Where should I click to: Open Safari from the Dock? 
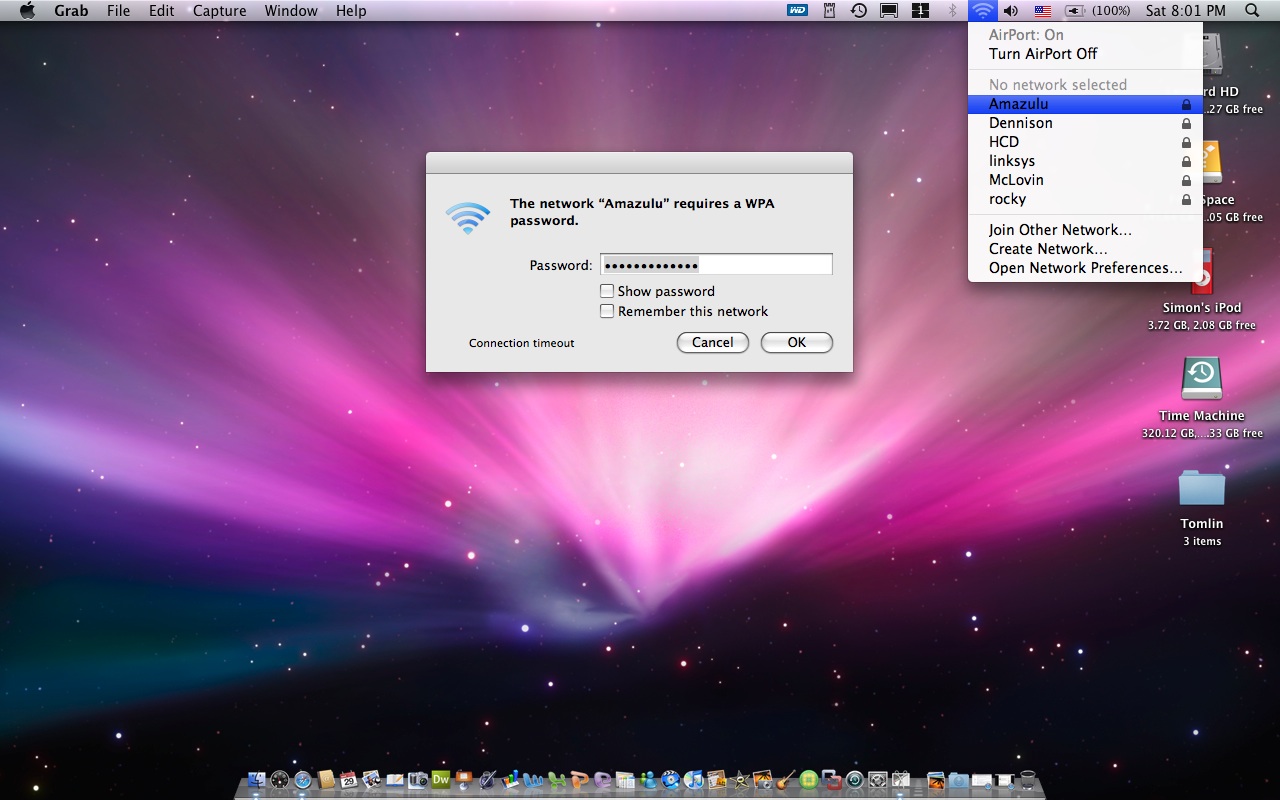pos(303,780)
